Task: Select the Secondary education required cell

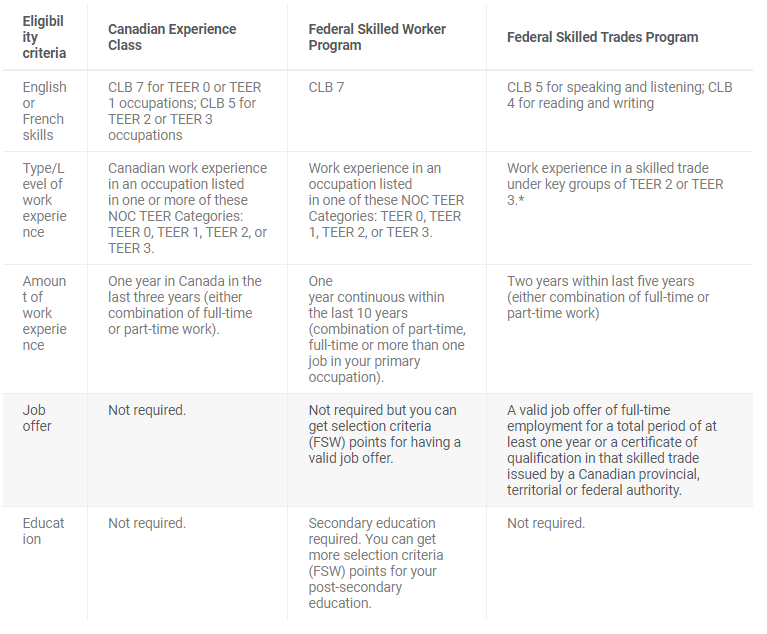Action: (x=376, y=563)
